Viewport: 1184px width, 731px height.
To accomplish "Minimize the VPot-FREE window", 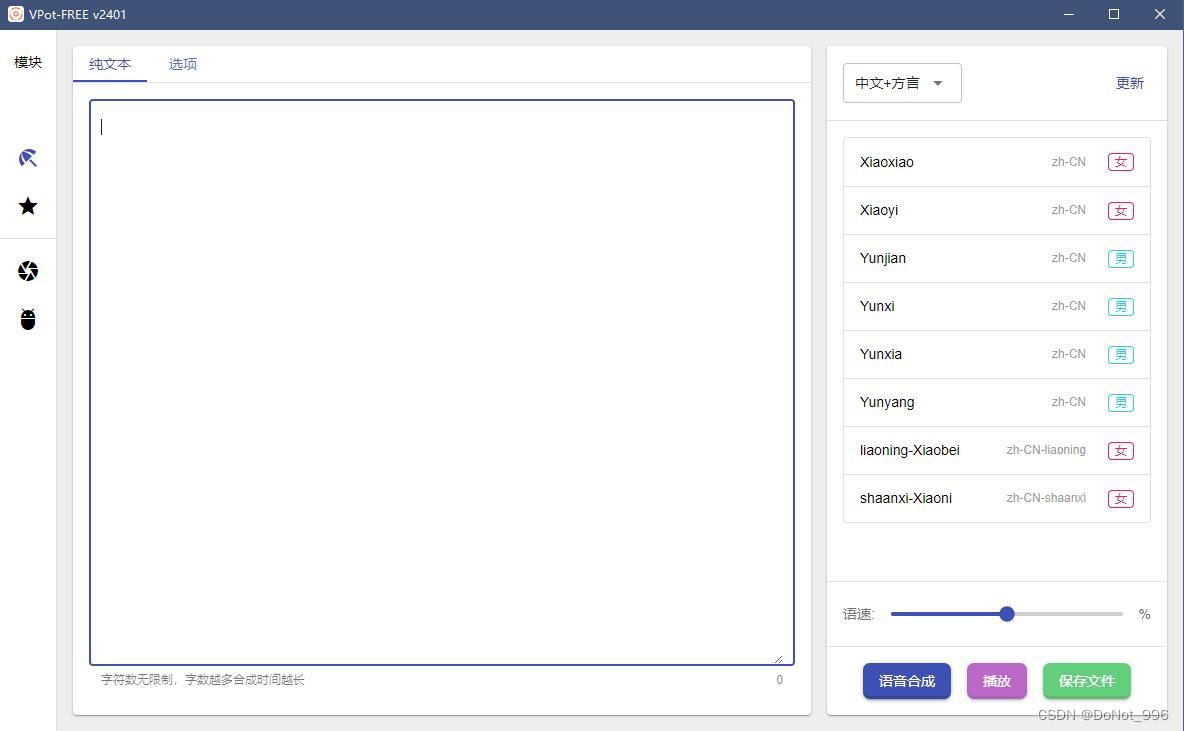I will pyautogui.click(x=1068, y=14).
